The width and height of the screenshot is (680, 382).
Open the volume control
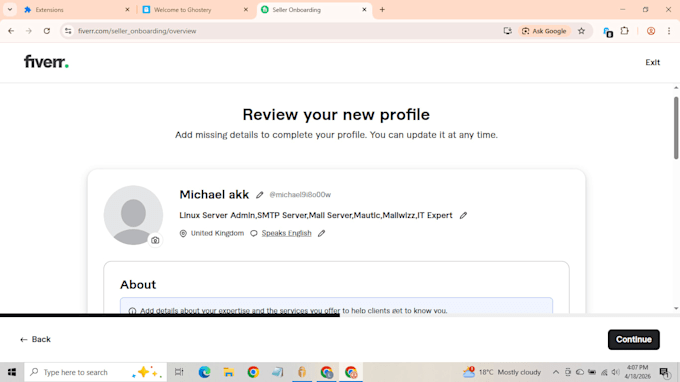(x=615, y=372)
